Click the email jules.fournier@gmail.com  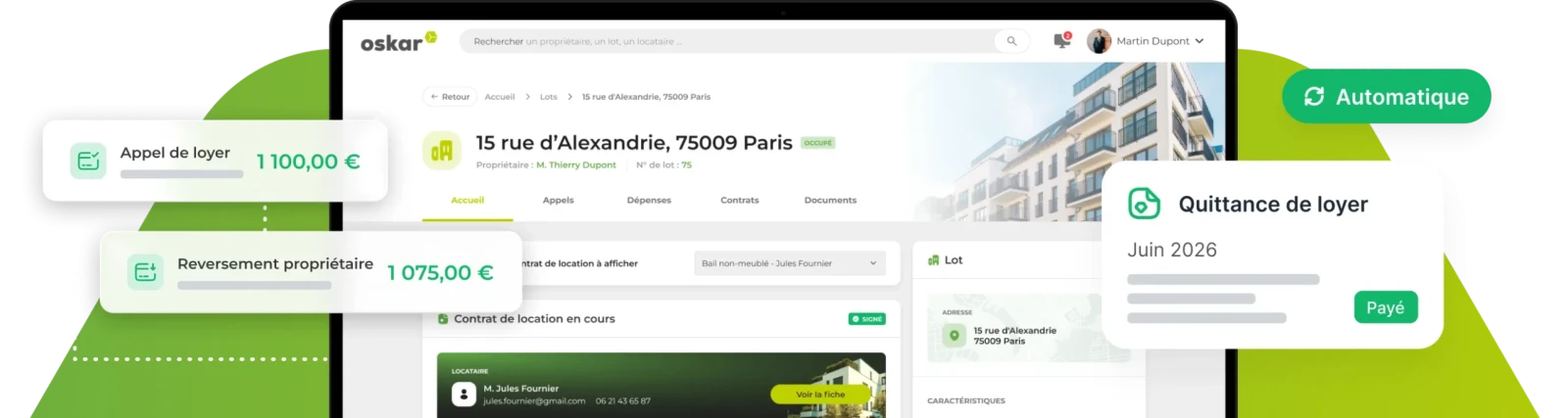[x=534, y=401]
